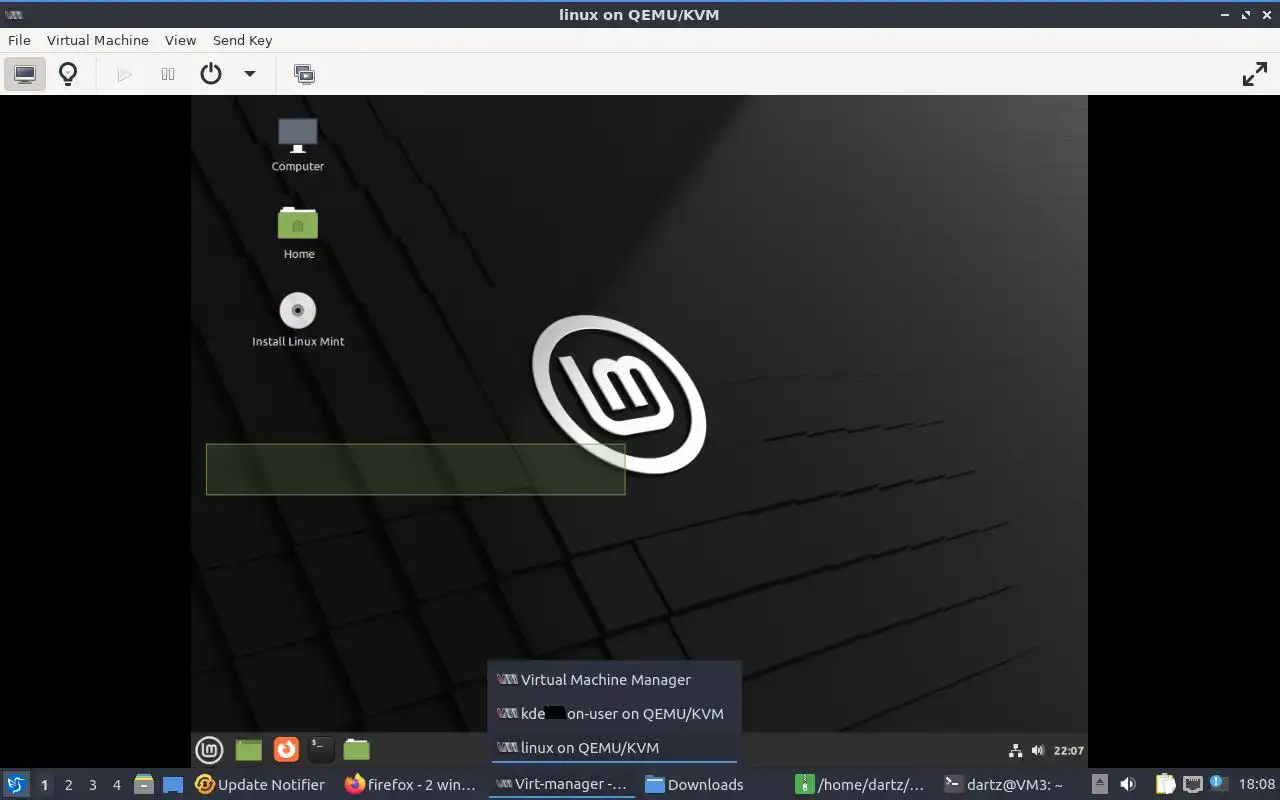
Task: Open the host application launcher menu
Action: [15, 785]
